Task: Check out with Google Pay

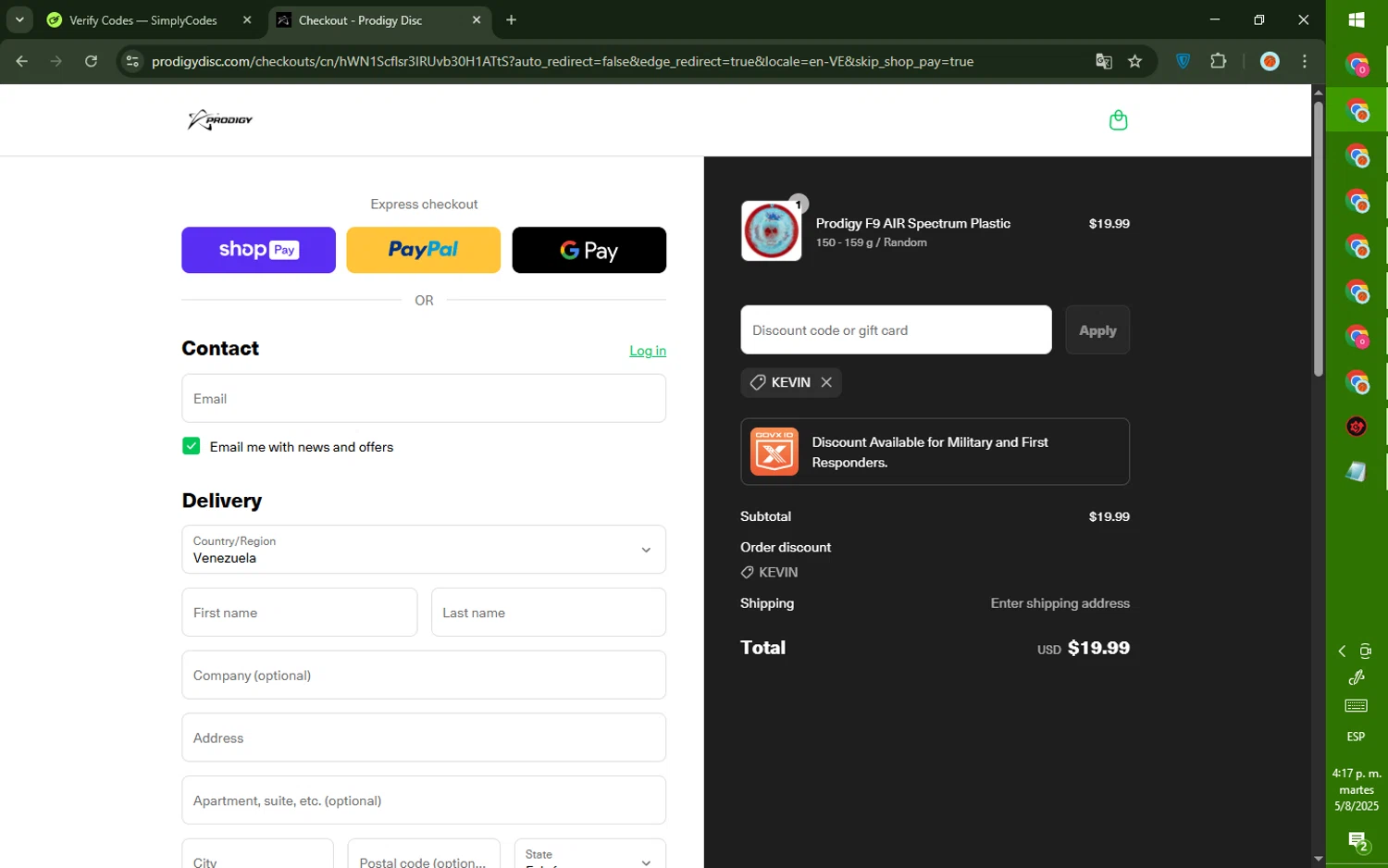Action: [589, 250]
